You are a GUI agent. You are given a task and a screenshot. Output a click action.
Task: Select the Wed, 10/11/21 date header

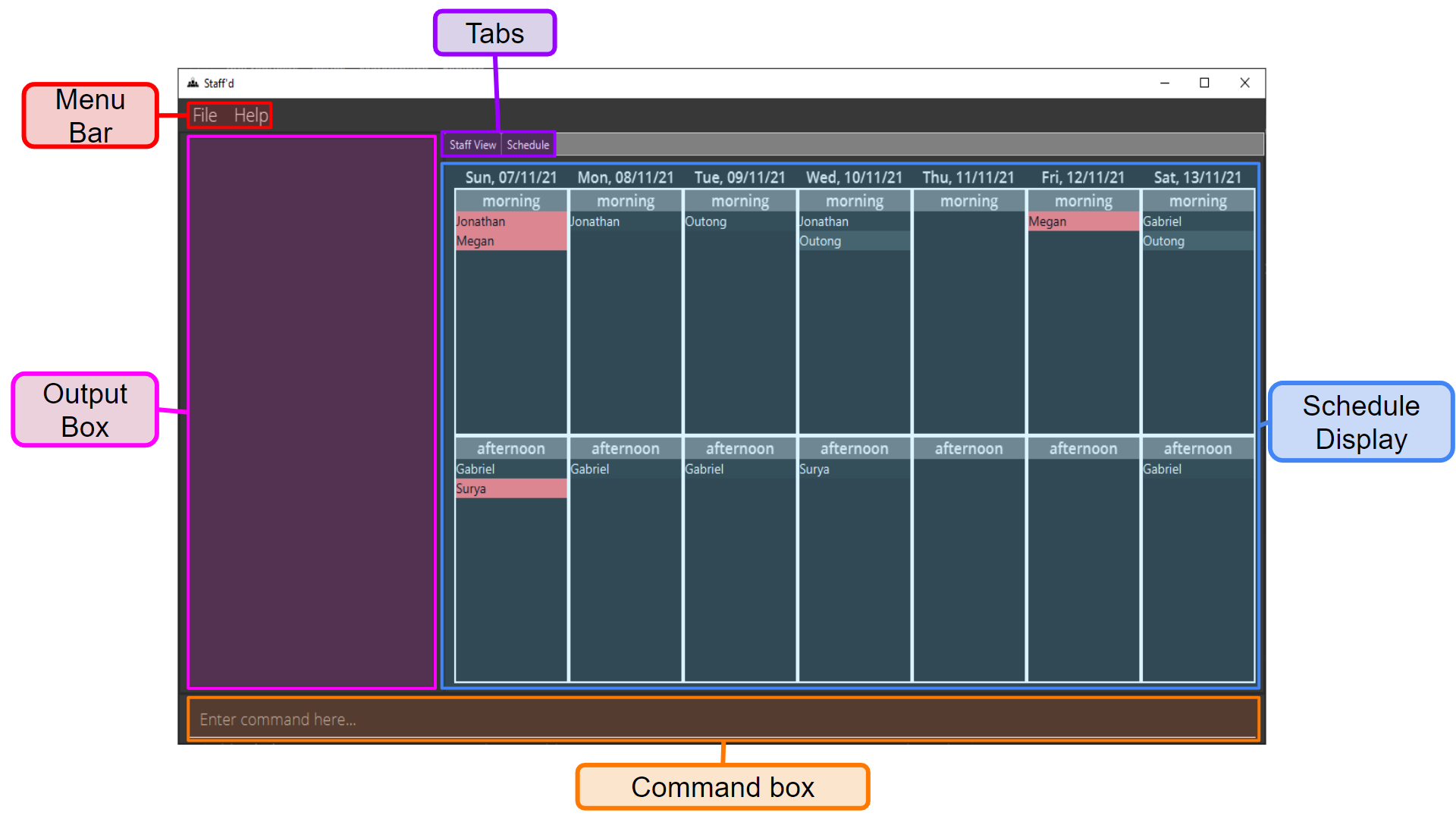tap(855, 177)
